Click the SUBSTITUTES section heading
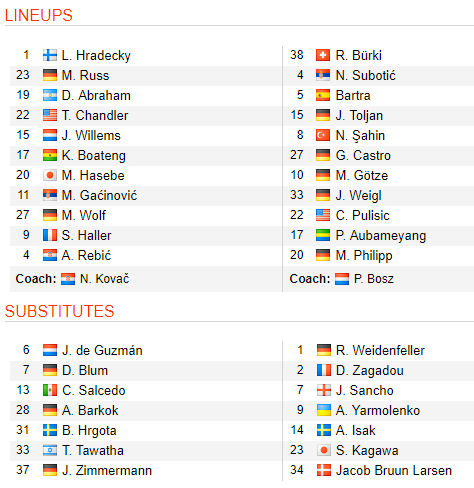Image resolution: width=474 pixels, height=488 pixels. (x=59, y=311)
